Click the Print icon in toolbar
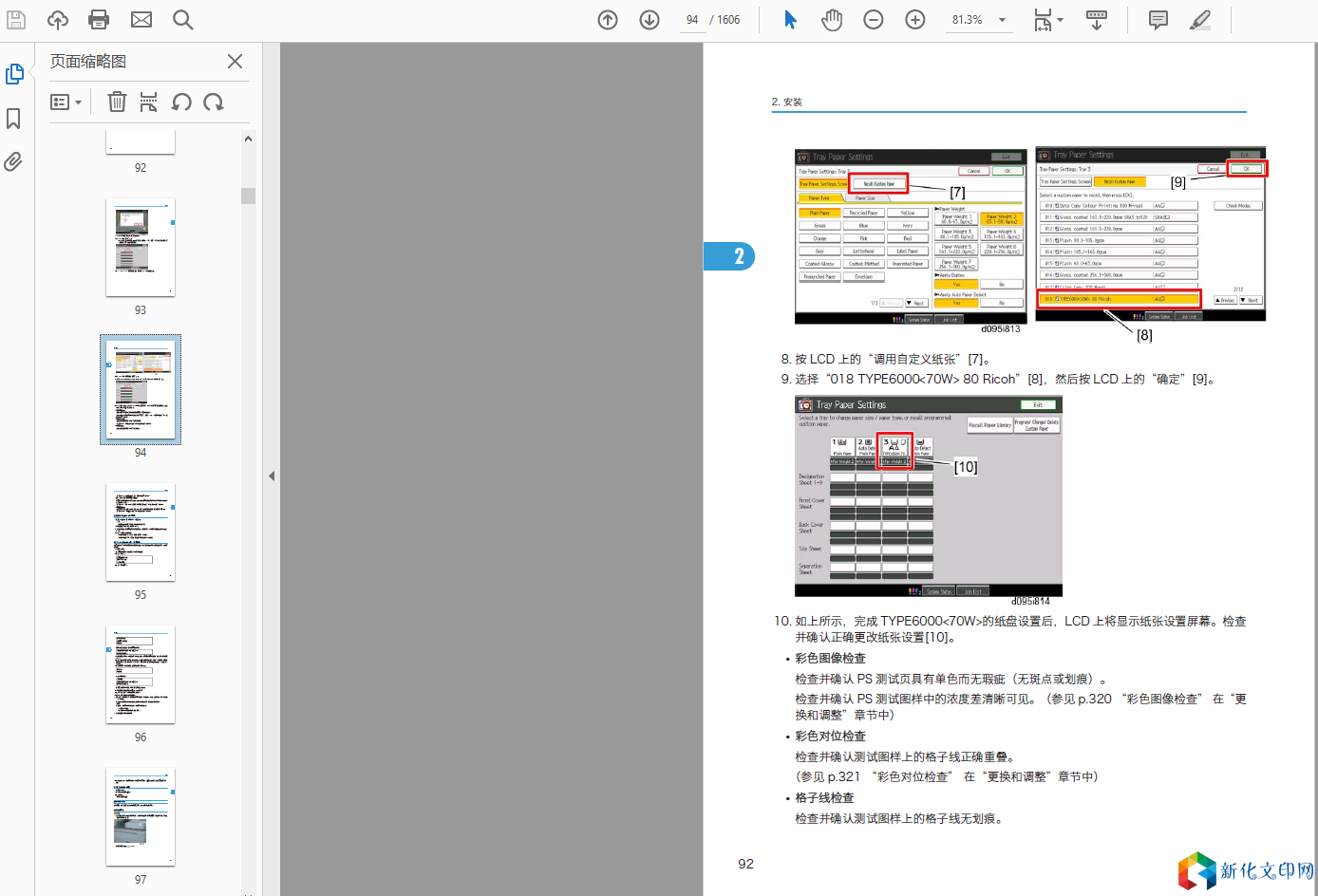 pos(99,19)
